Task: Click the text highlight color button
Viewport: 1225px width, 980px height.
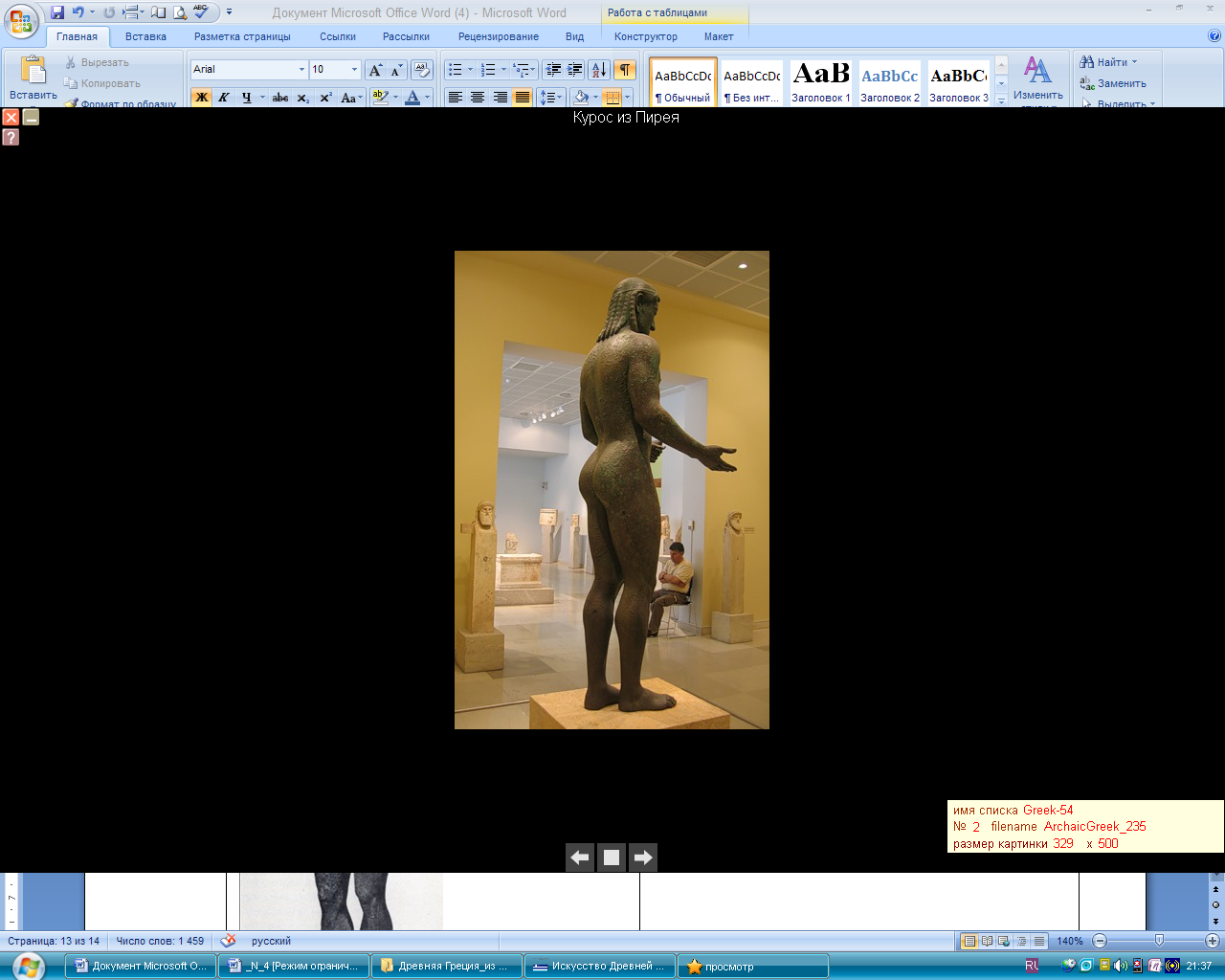Action: (380, 98)
